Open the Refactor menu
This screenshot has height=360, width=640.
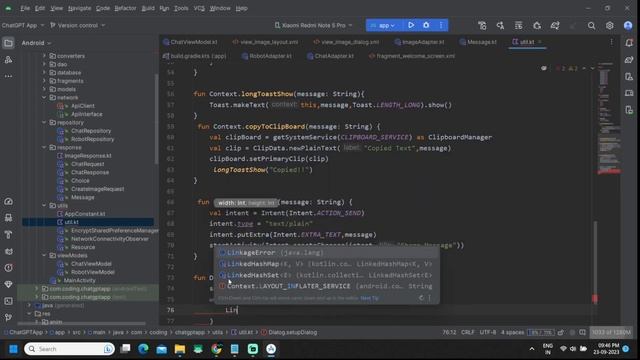coord(125,8)
